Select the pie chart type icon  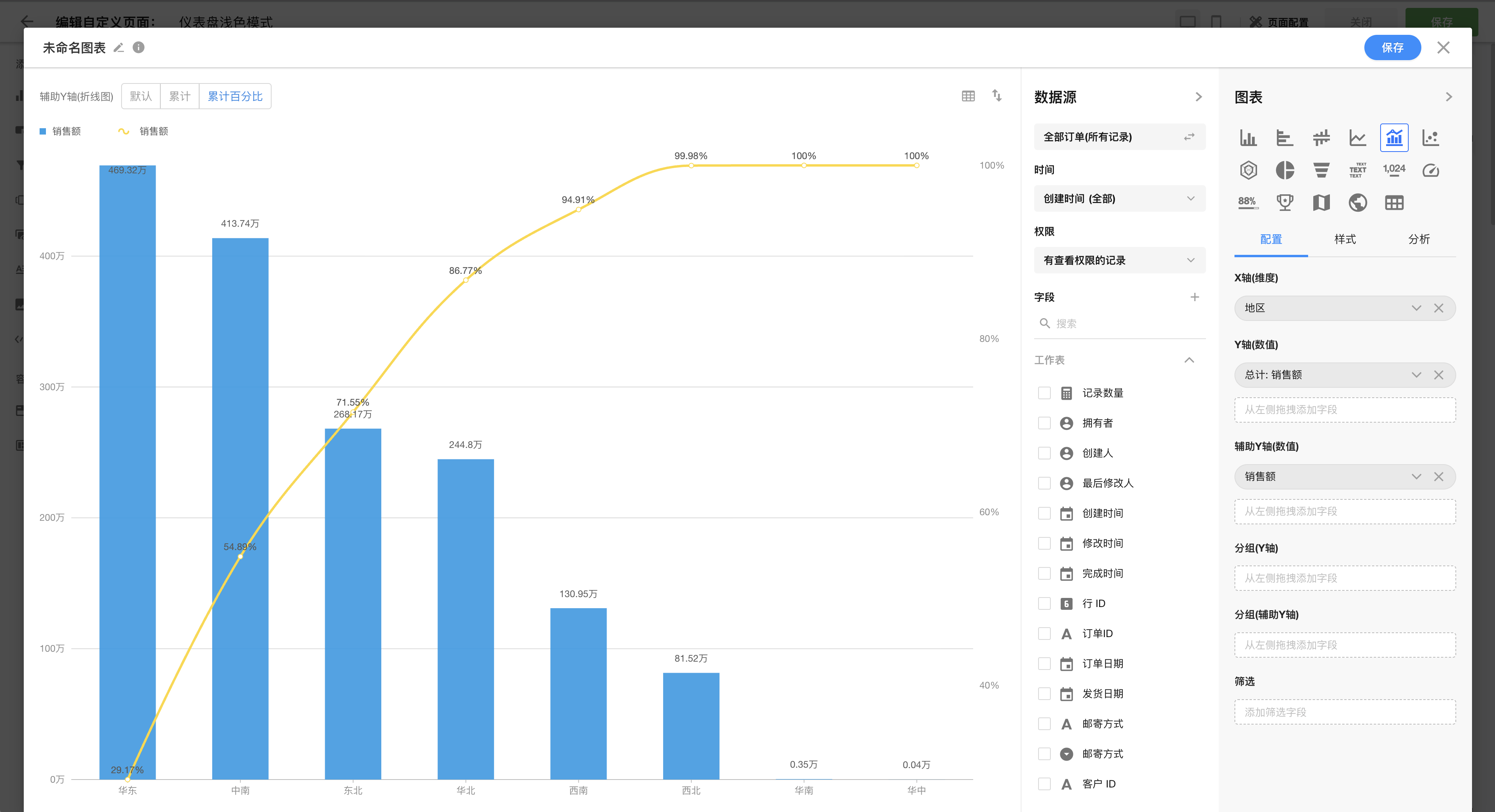[x=1284, y=171]
